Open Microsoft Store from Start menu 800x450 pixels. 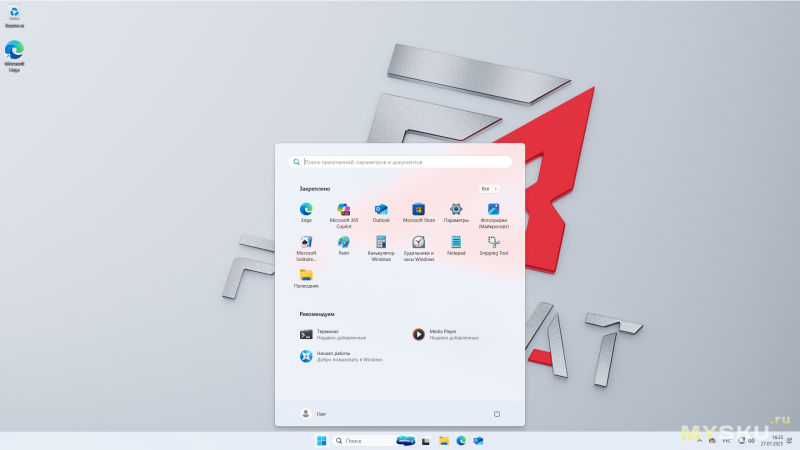419,212
